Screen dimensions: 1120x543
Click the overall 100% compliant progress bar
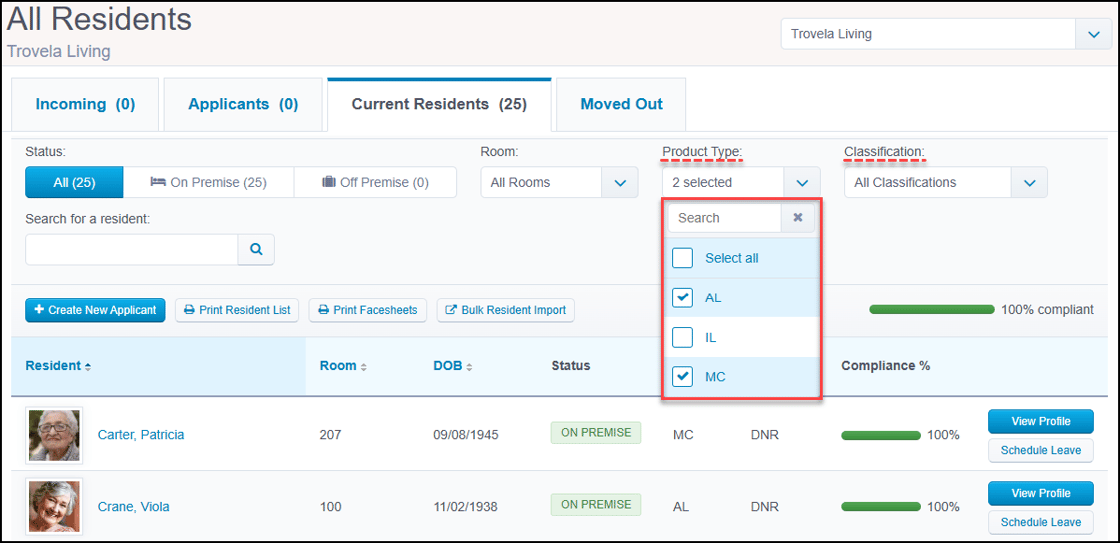(931, 309)
